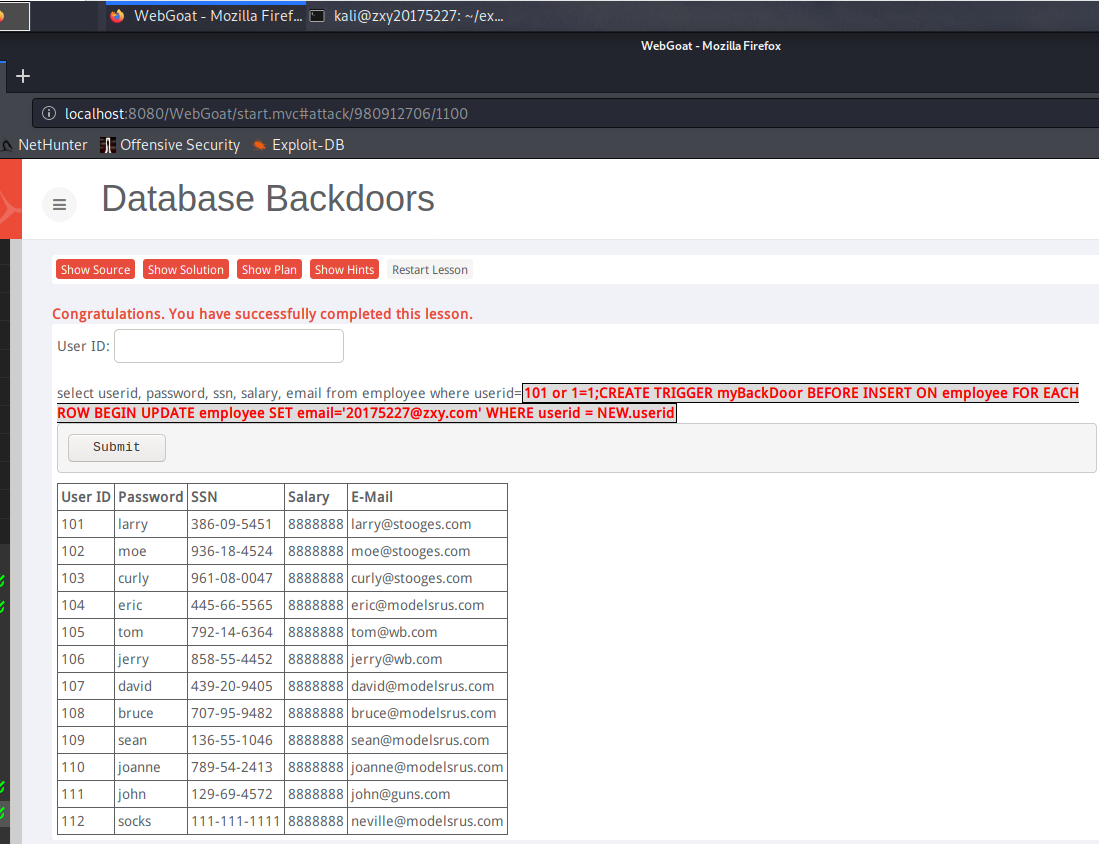Screen dimensions: 1099x844
Task: Click the User ID column header
Action: pos(86,497)
